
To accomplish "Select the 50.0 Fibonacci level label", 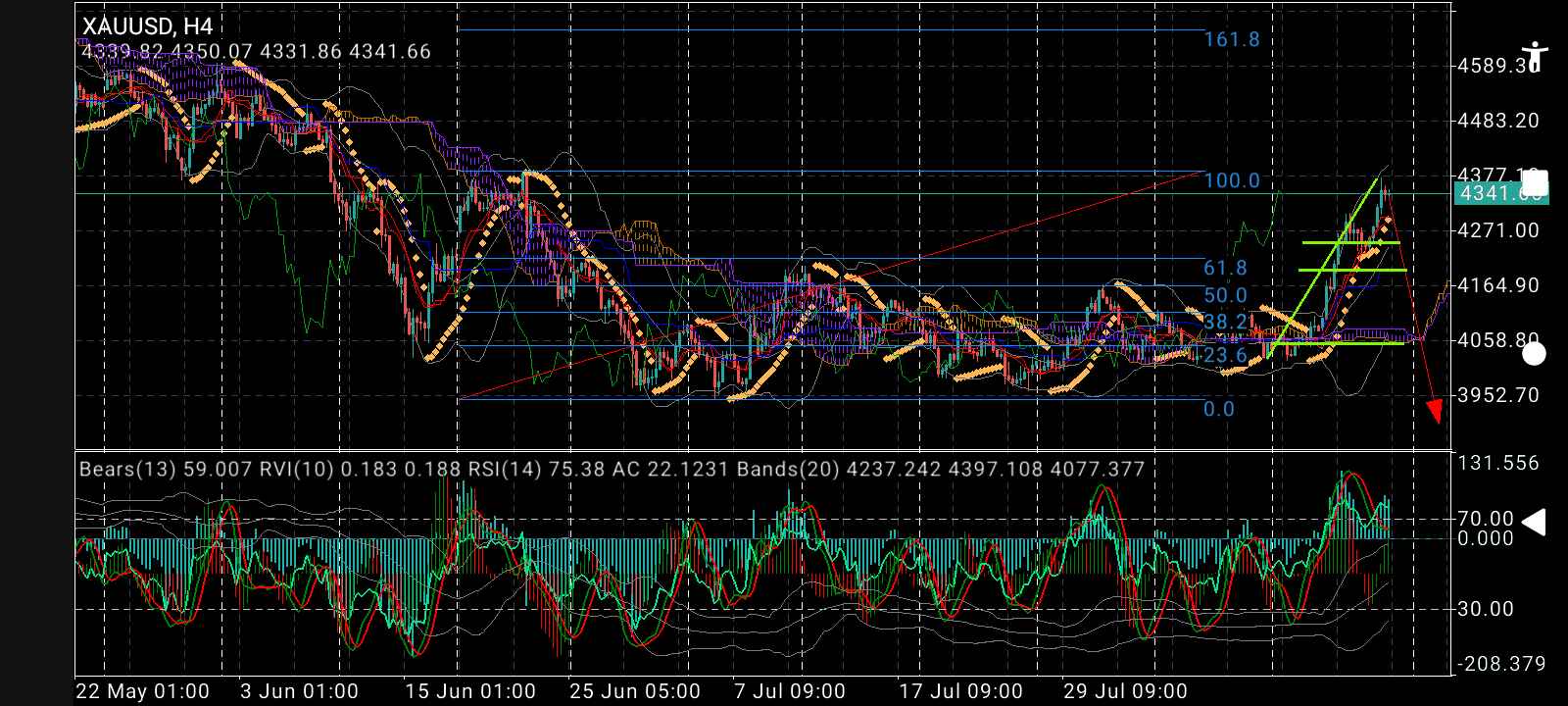I will [1226, 295].
